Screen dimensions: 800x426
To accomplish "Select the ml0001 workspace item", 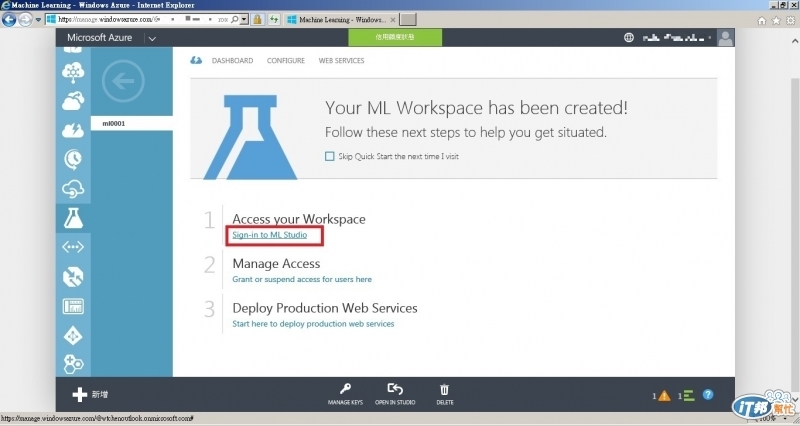I will (132, 123).
